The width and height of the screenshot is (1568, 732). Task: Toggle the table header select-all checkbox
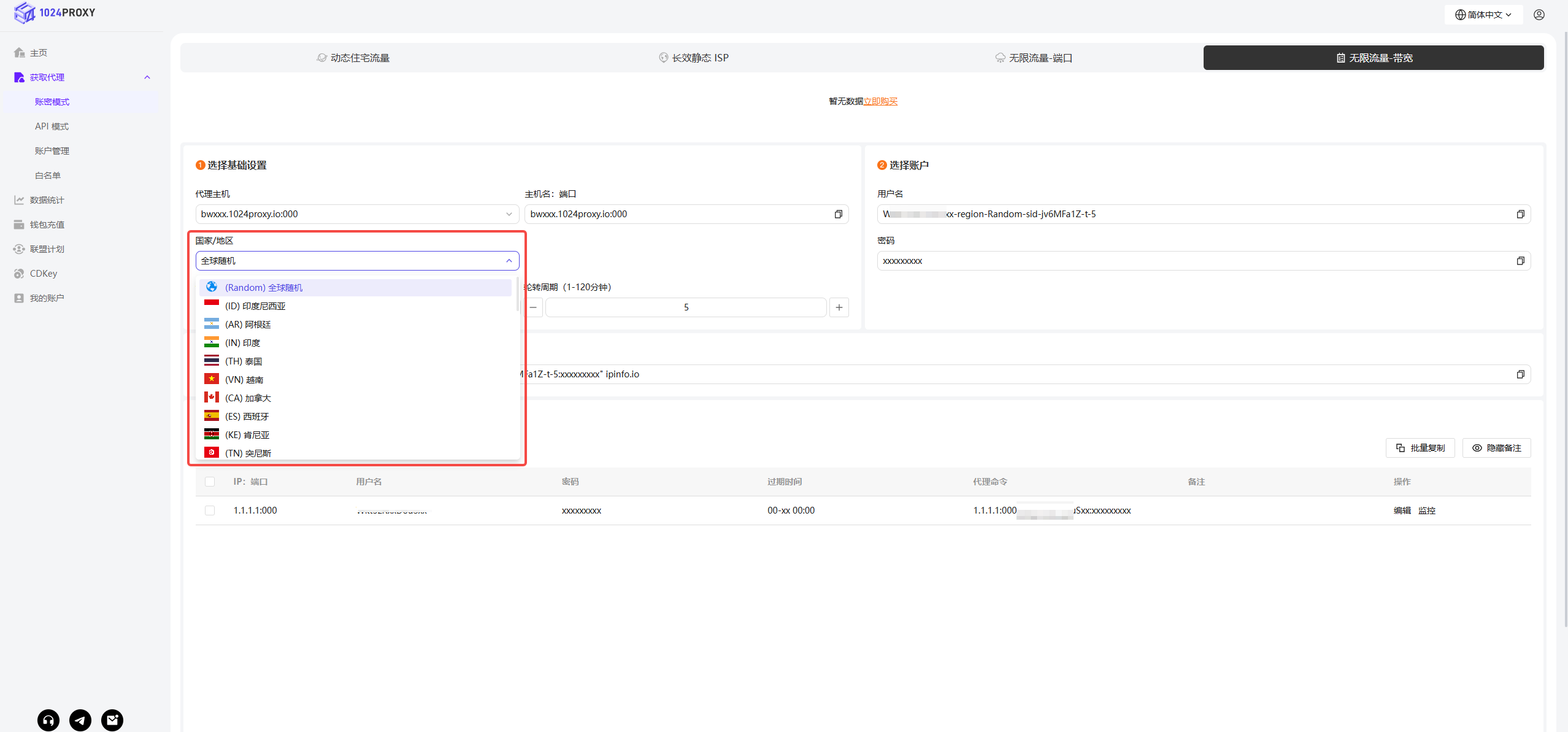(x=210, y=482)
